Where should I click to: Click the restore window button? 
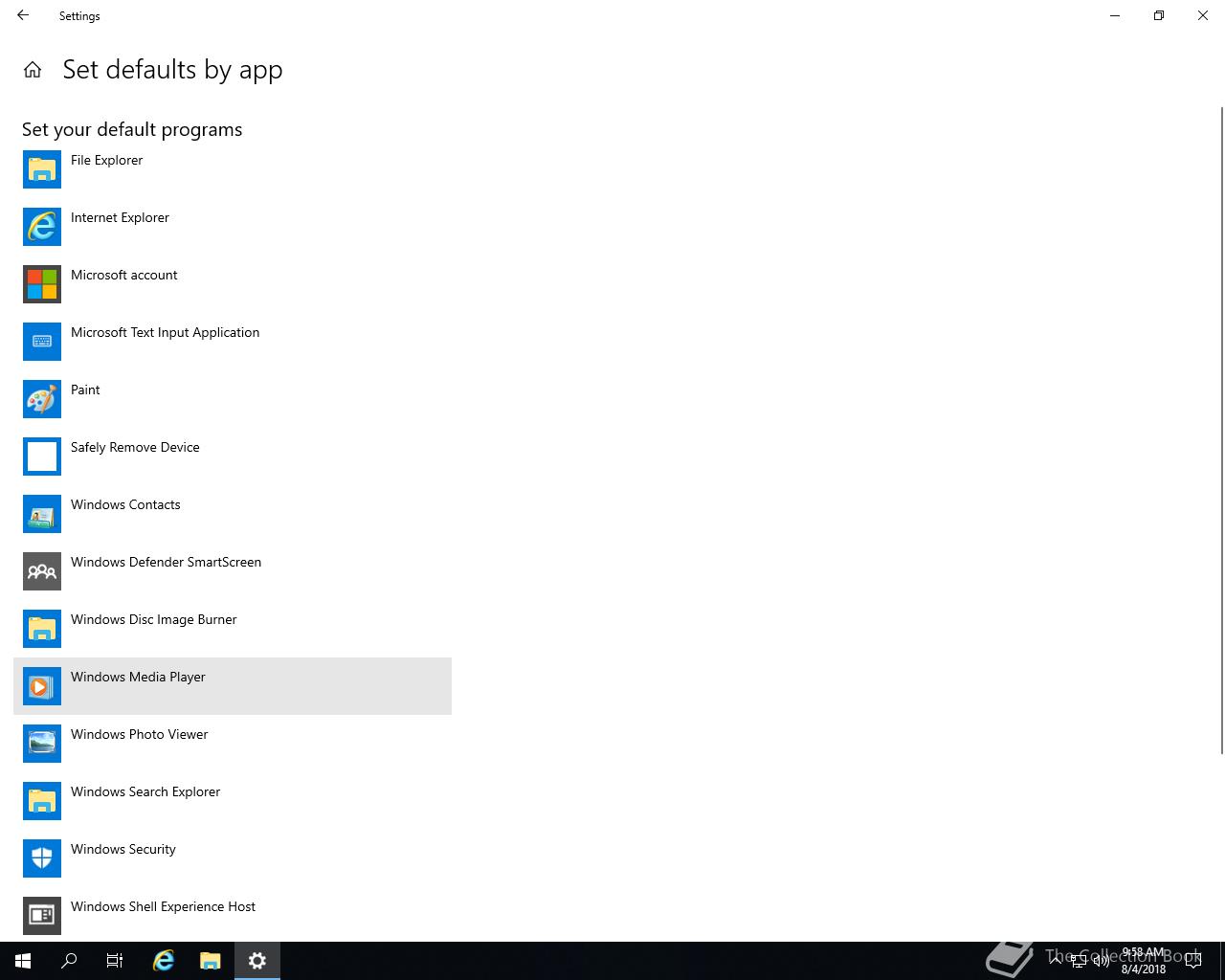click(1159, 15)
